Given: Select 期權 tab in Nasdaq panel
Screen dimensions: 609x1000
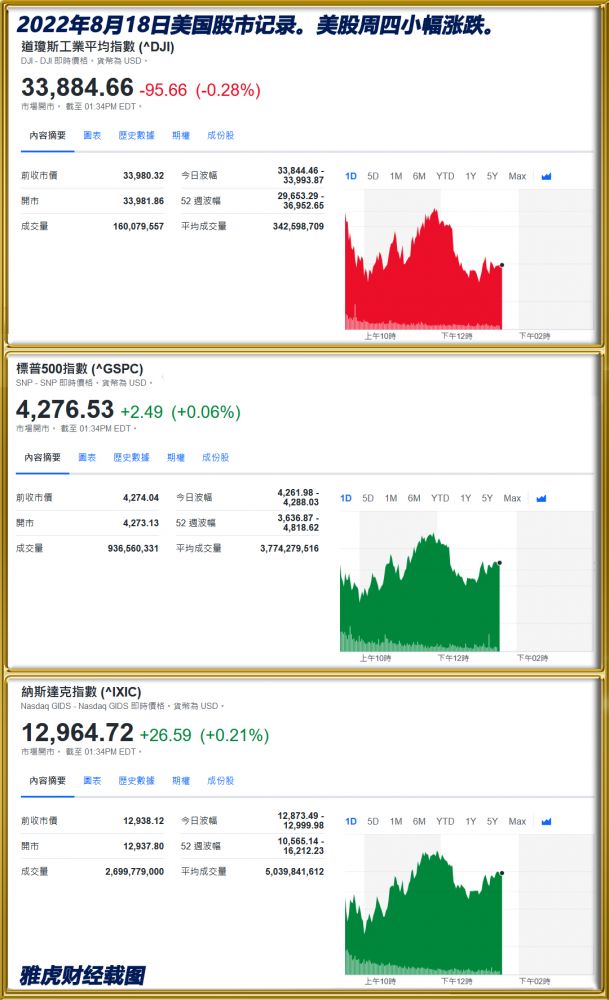Looking at the screenshot, I should (x=180, y=780).
